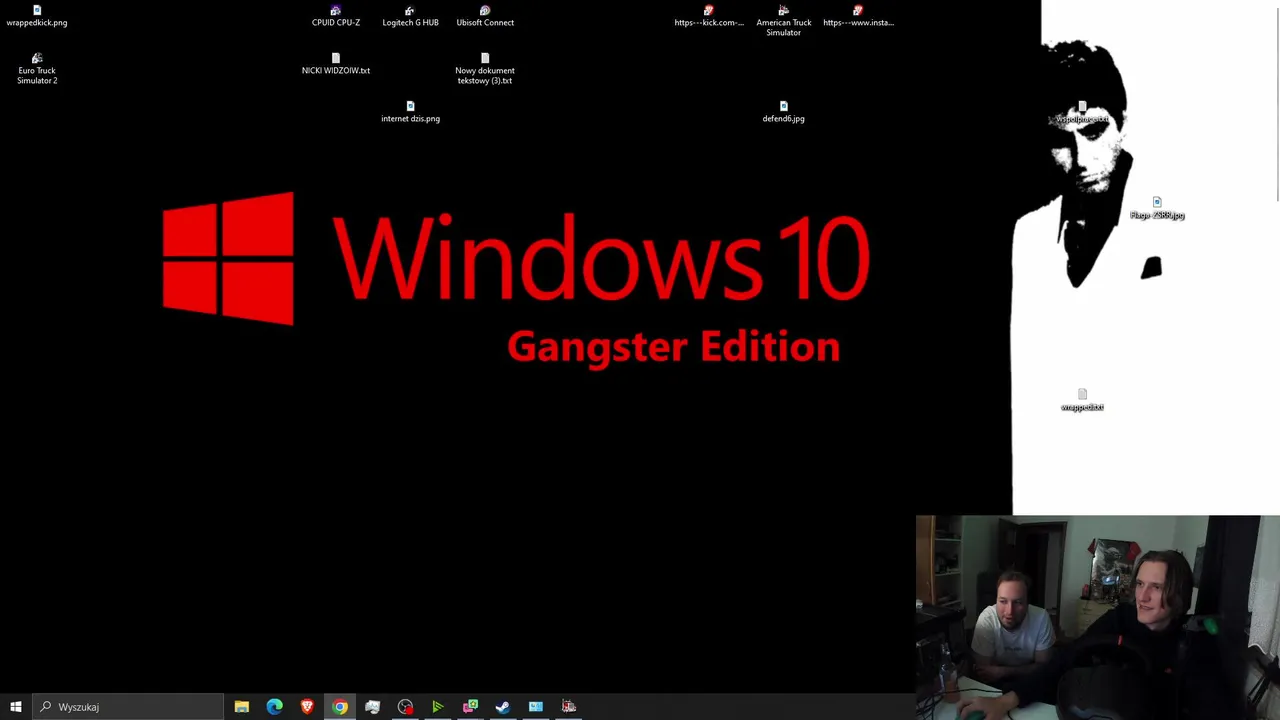Open Logitech G HUB desktop shortcut
Viewport: 1280px width, 720px height.
click(x=410, y=16)
